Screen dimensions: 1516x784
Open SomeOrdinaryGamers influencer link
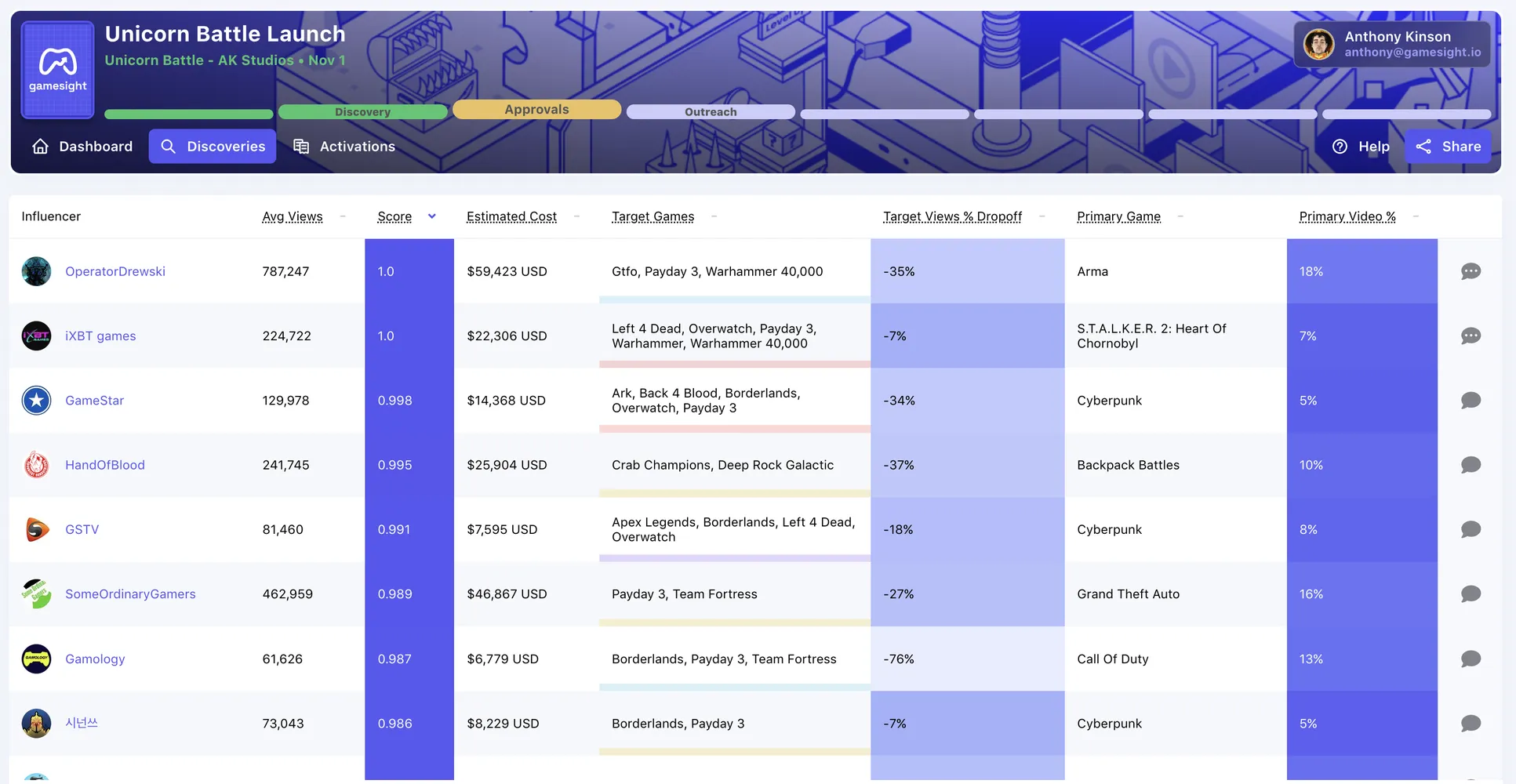coord(130,594)
